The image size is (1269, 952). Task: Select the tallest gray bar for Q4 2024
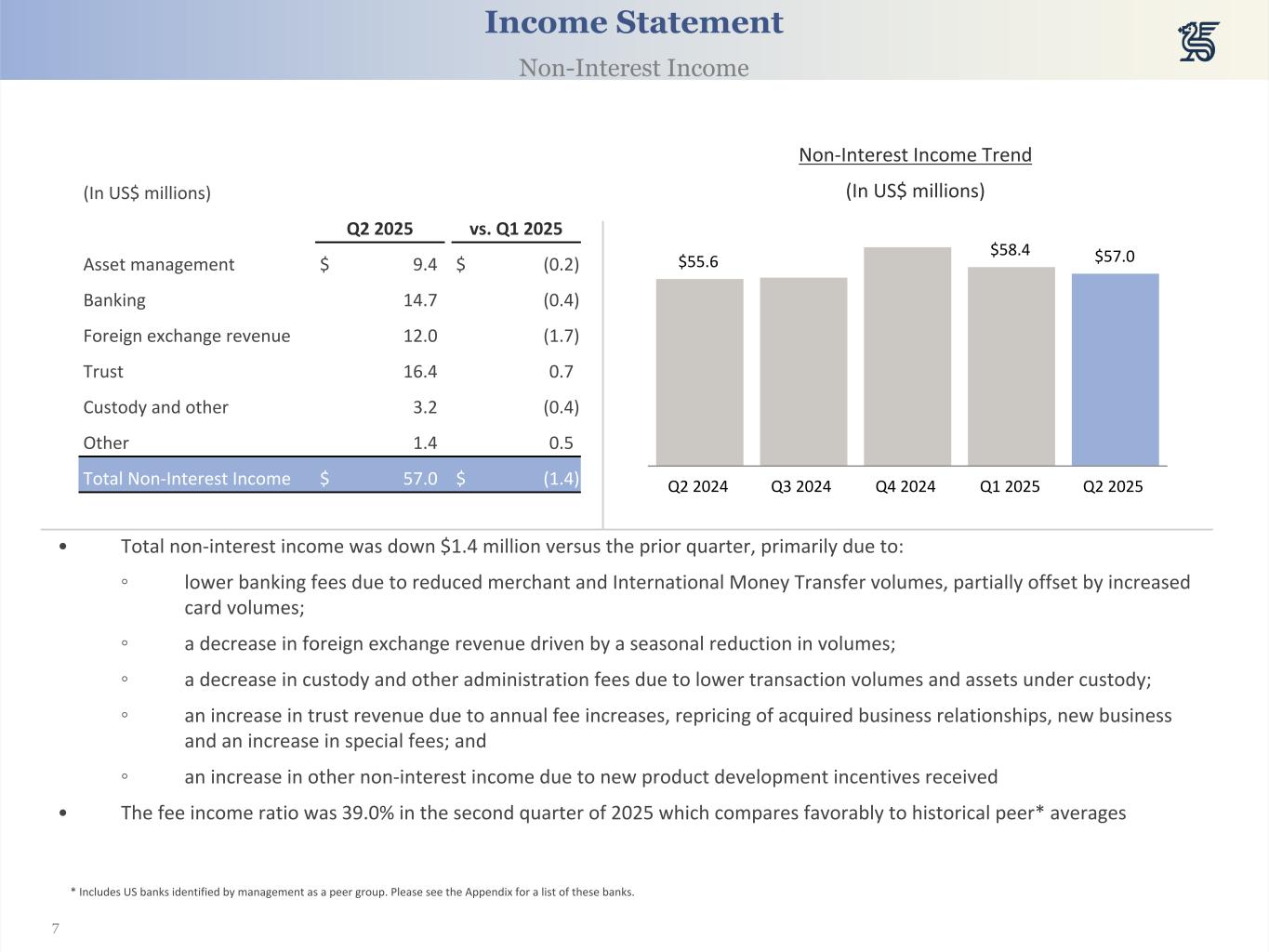pos(906,356)
